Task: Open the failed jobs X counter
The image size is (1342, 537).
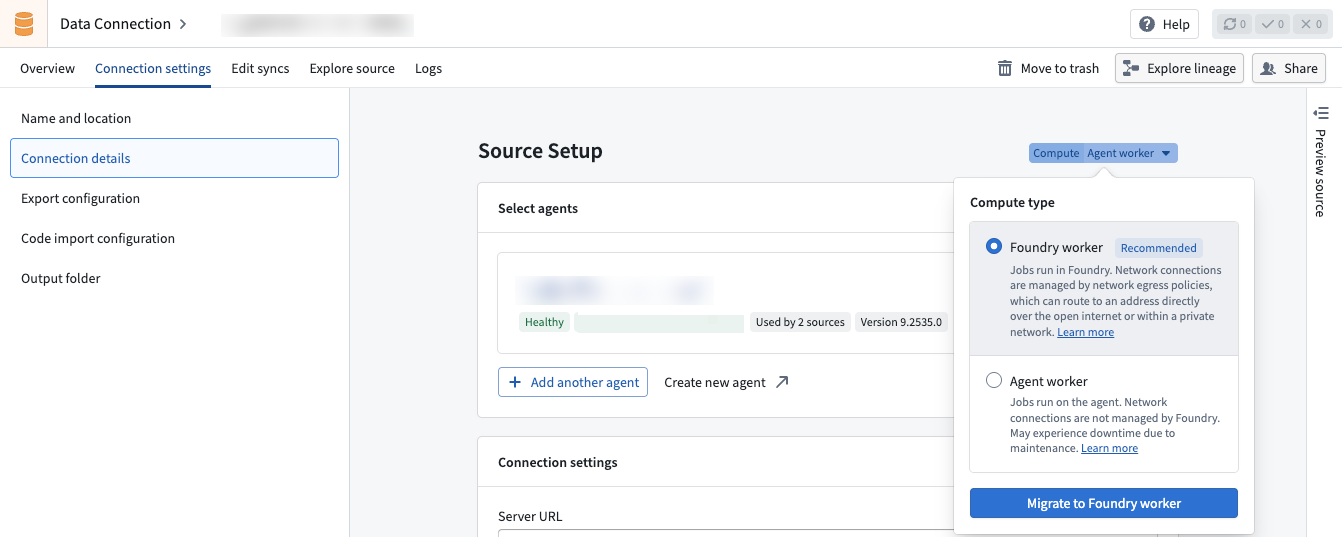Action: (x=1310, y=24)
